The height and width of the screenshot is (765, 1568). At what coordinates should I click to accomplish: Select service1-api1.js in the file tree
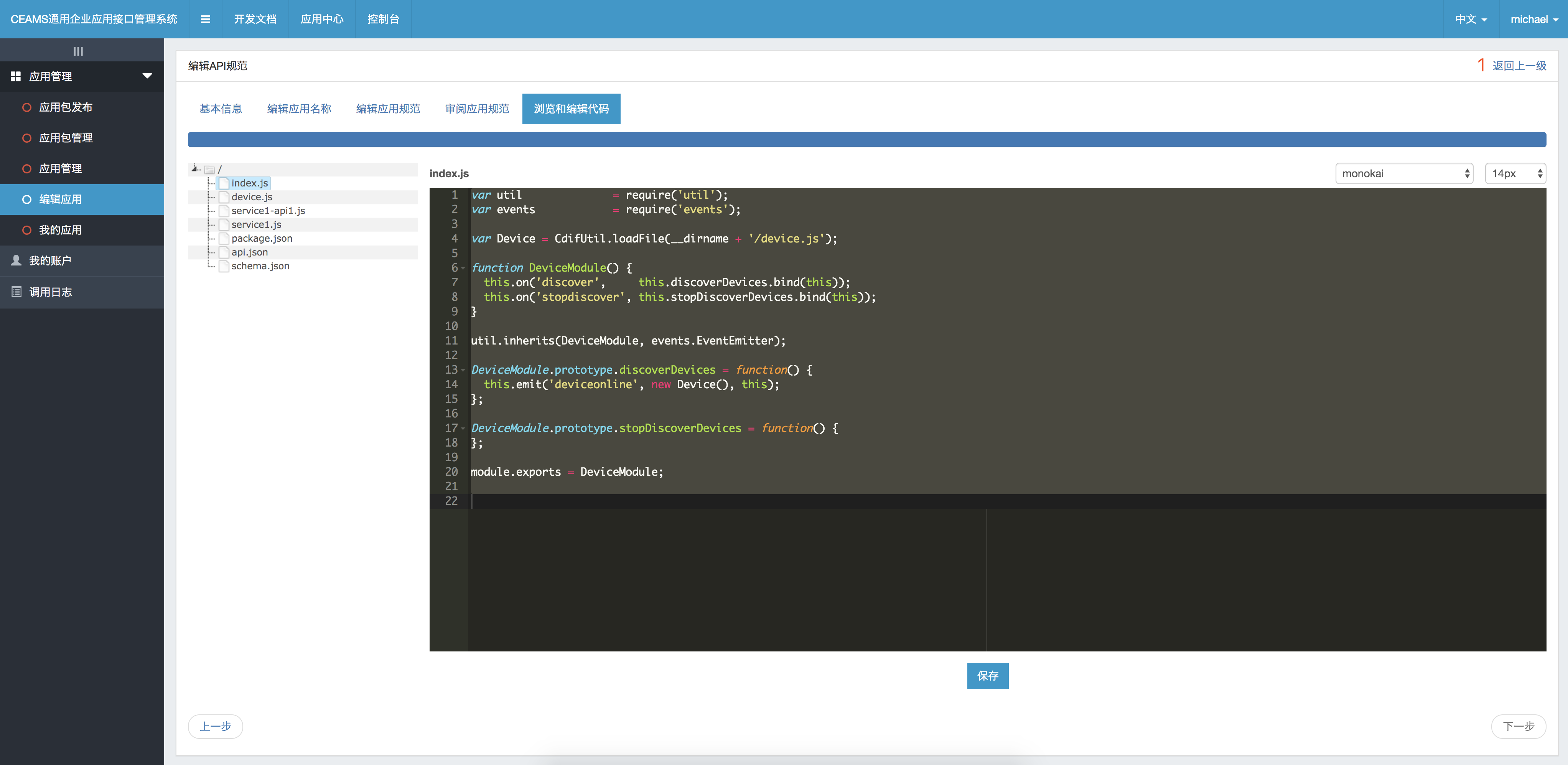(268, 211)
